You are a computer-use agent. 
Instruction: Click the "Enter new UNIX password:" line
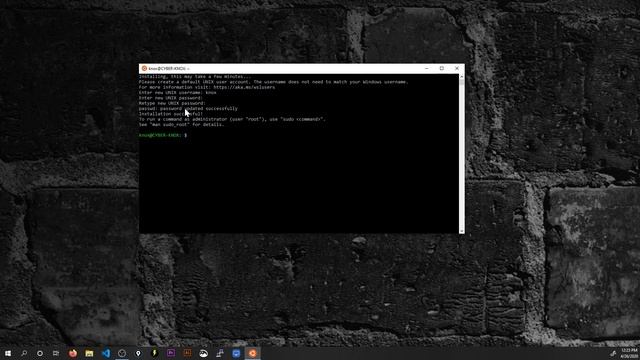[171, 98]
